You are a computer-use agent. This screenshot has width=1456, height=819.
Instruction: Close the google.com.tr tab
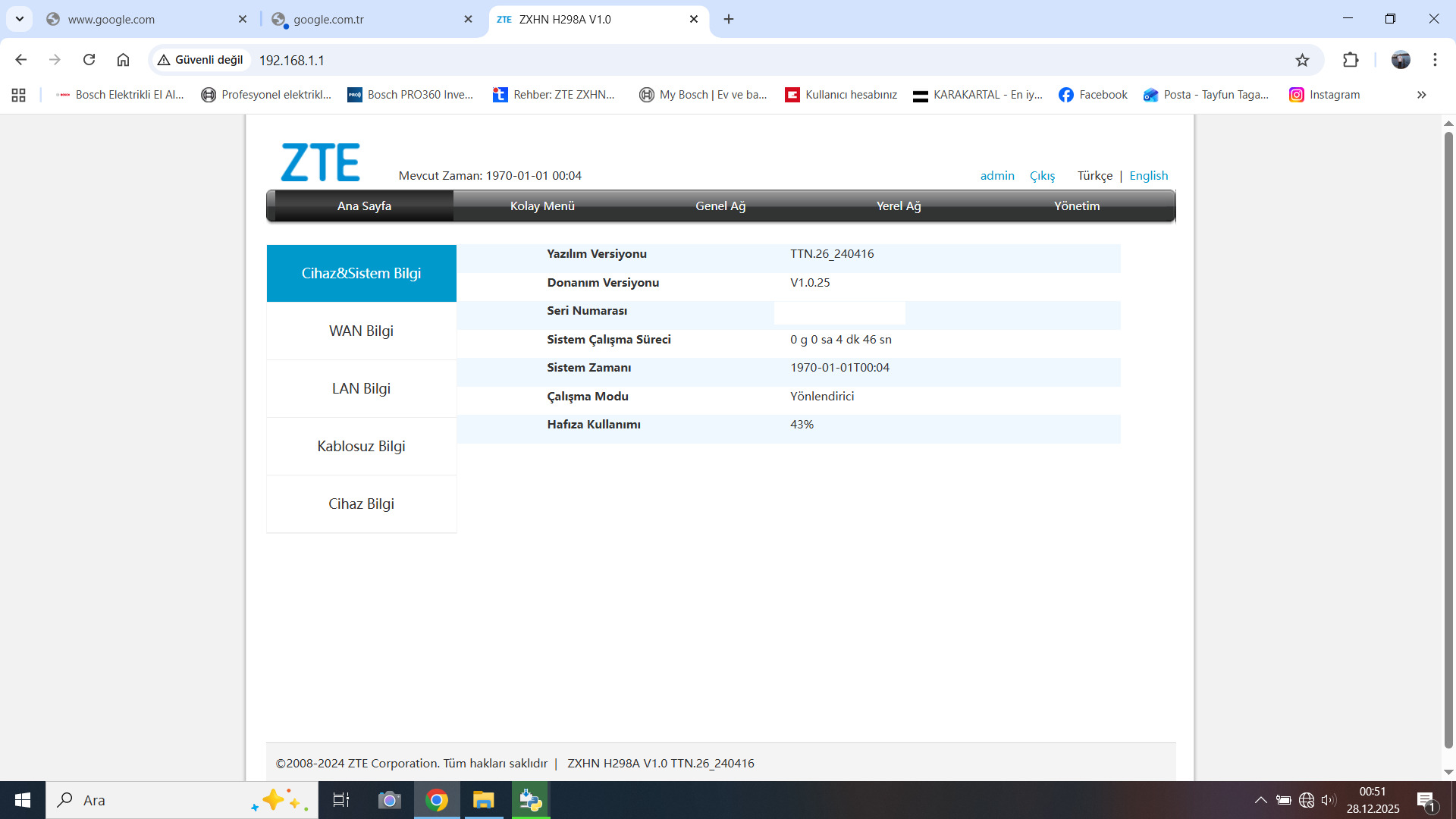pos(468,19)
